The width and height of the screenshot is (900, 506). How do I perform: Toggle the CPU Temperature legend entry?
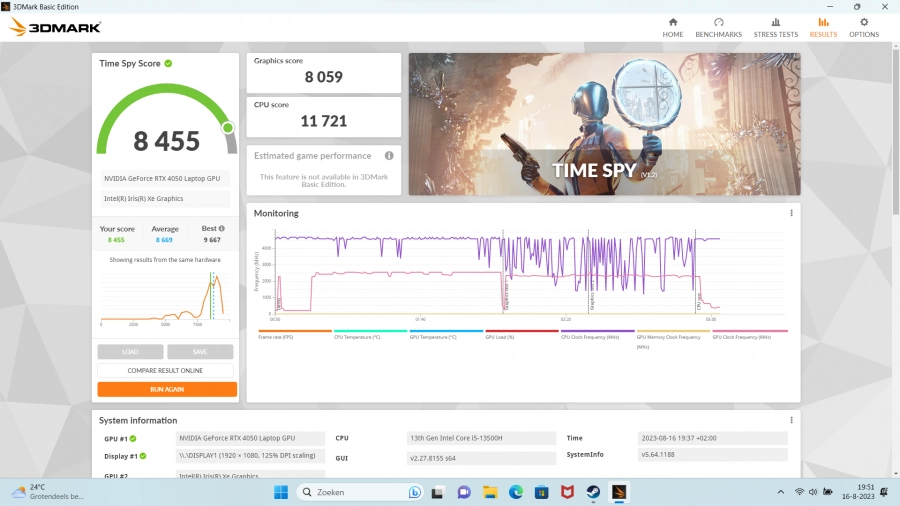[x=370, y=334]
